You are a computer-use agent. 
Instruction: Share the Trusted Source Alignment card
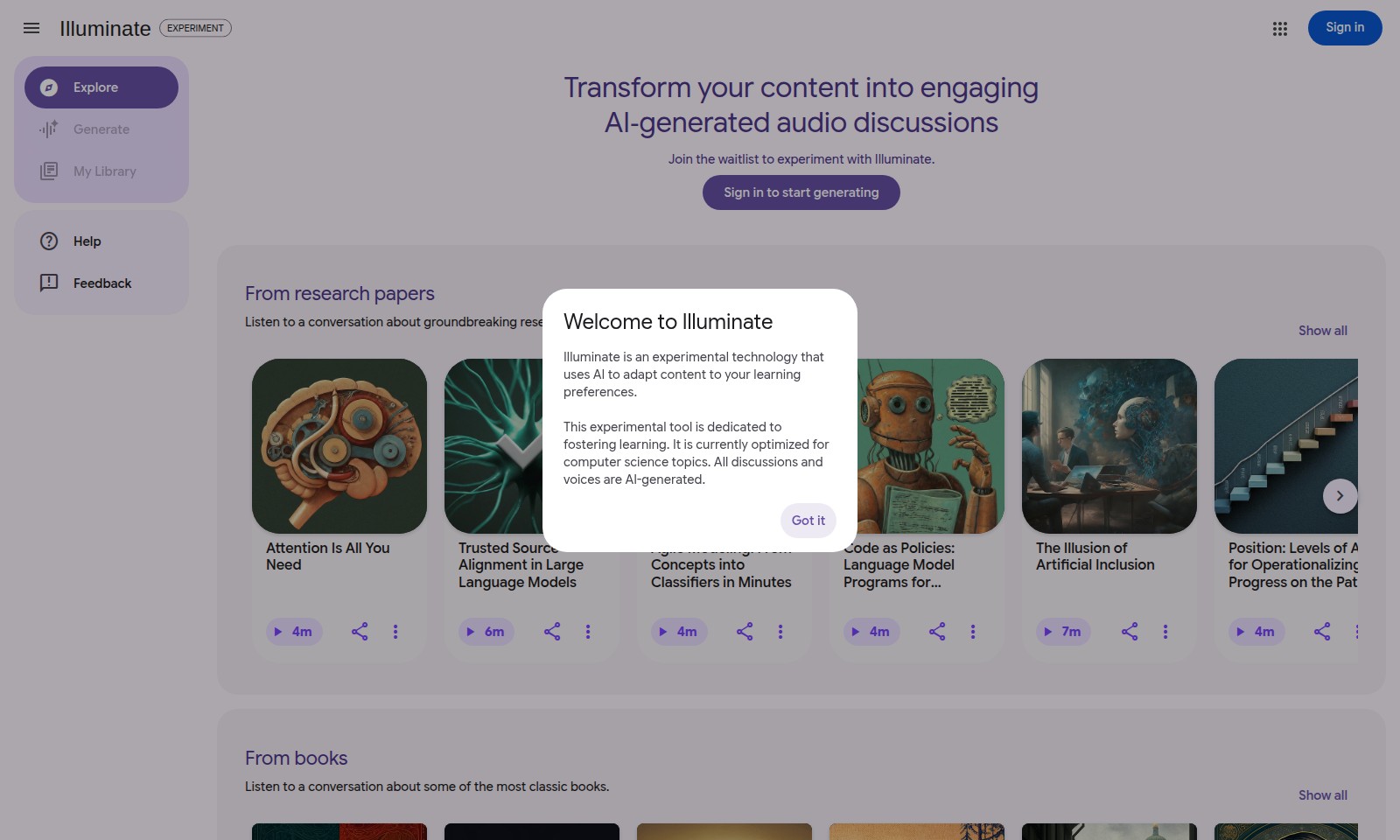pos(552,632)
